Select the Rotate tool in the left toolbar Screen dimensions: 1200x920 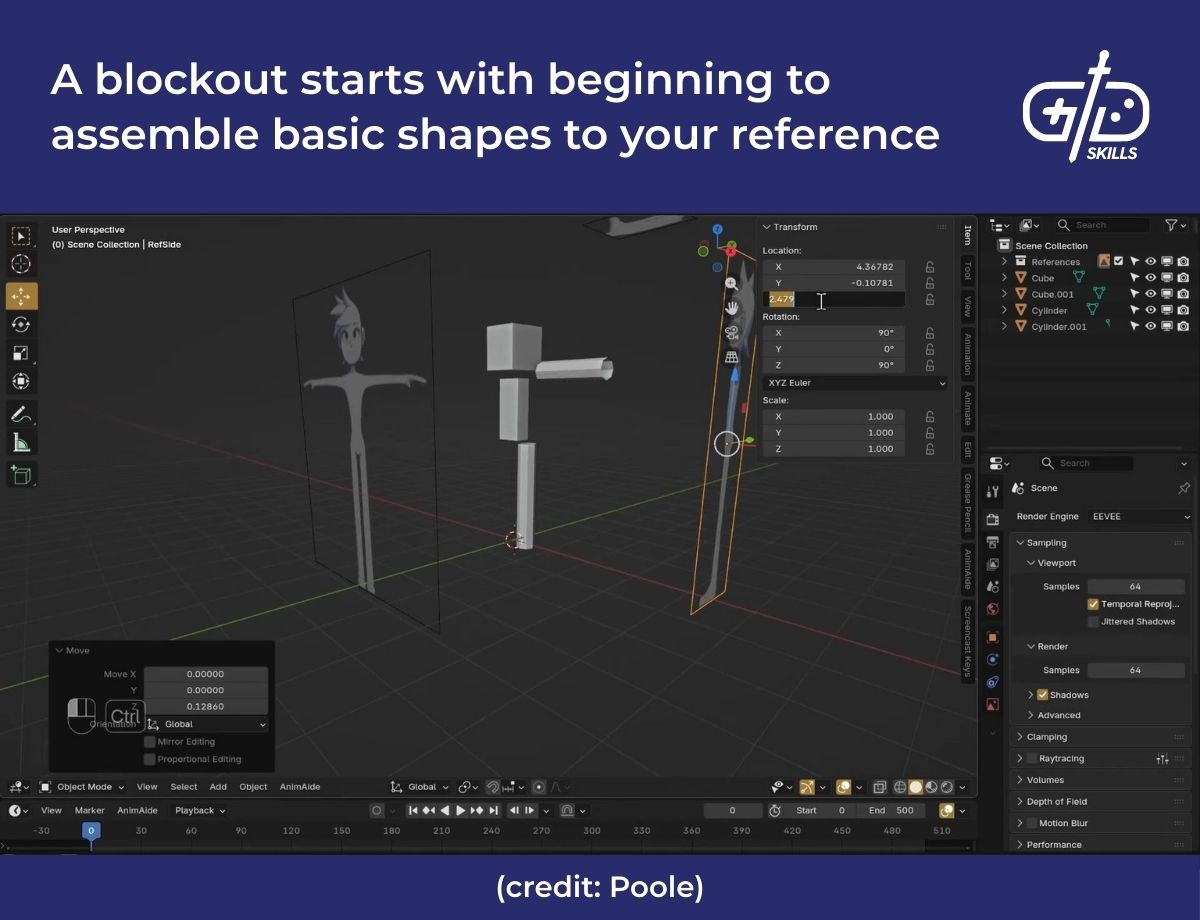tap(22, 323)
